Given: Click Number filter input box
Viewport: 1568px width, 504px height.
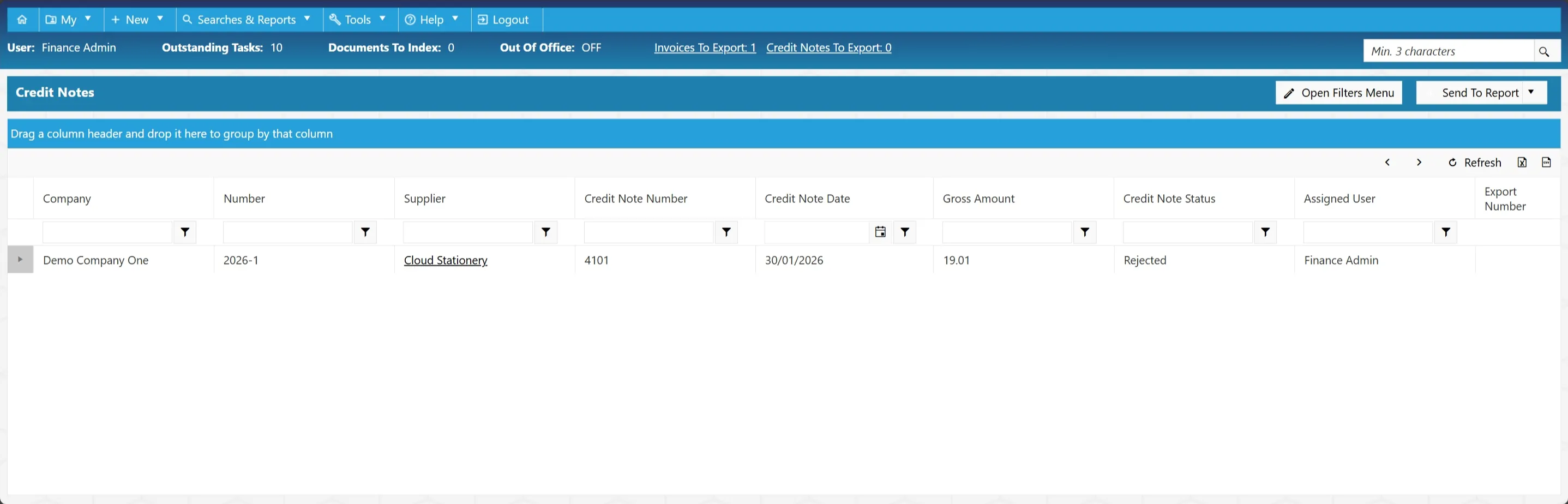Looking at the screenshot, I should [287, 232].
